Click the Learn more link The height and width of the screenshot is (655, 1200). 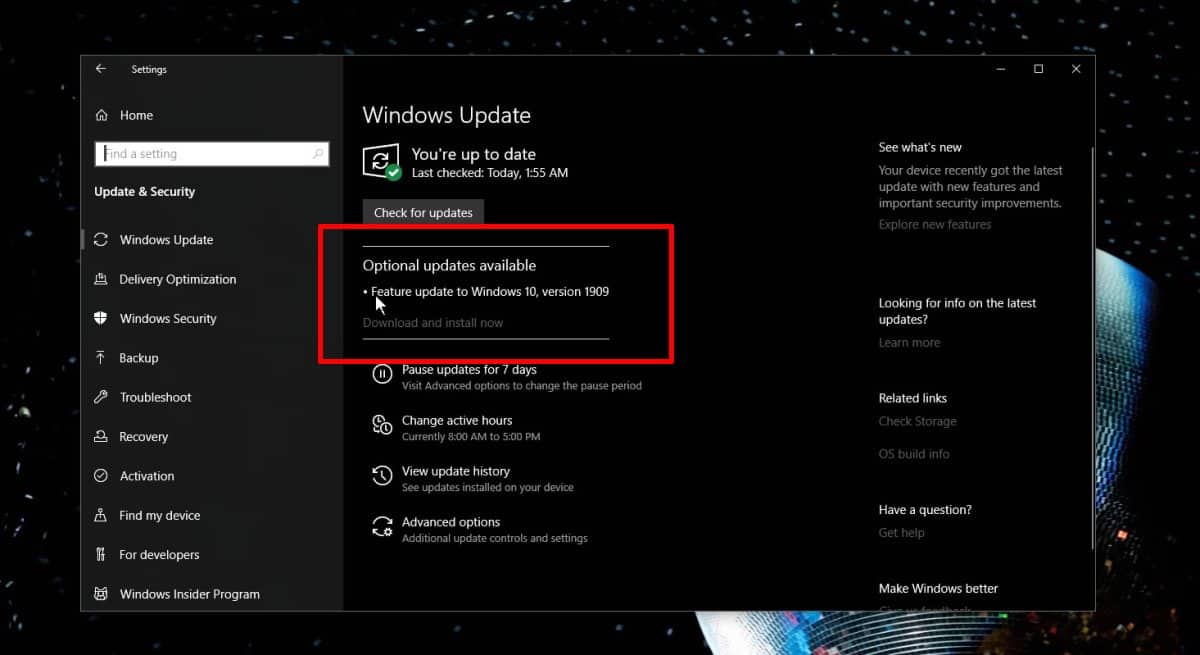[909, 342]
